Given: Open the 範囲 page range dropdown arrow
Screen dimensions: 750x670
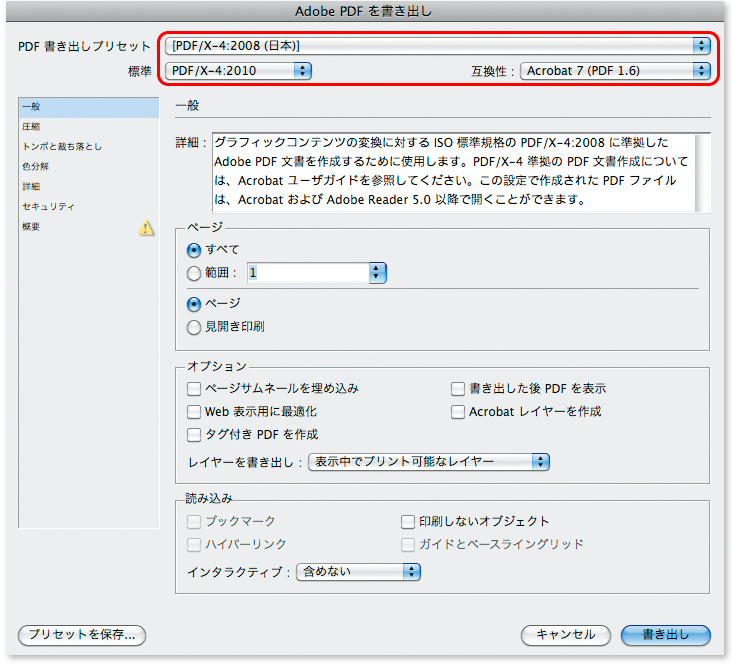Looking at the screenshot, I should point(377,273).
